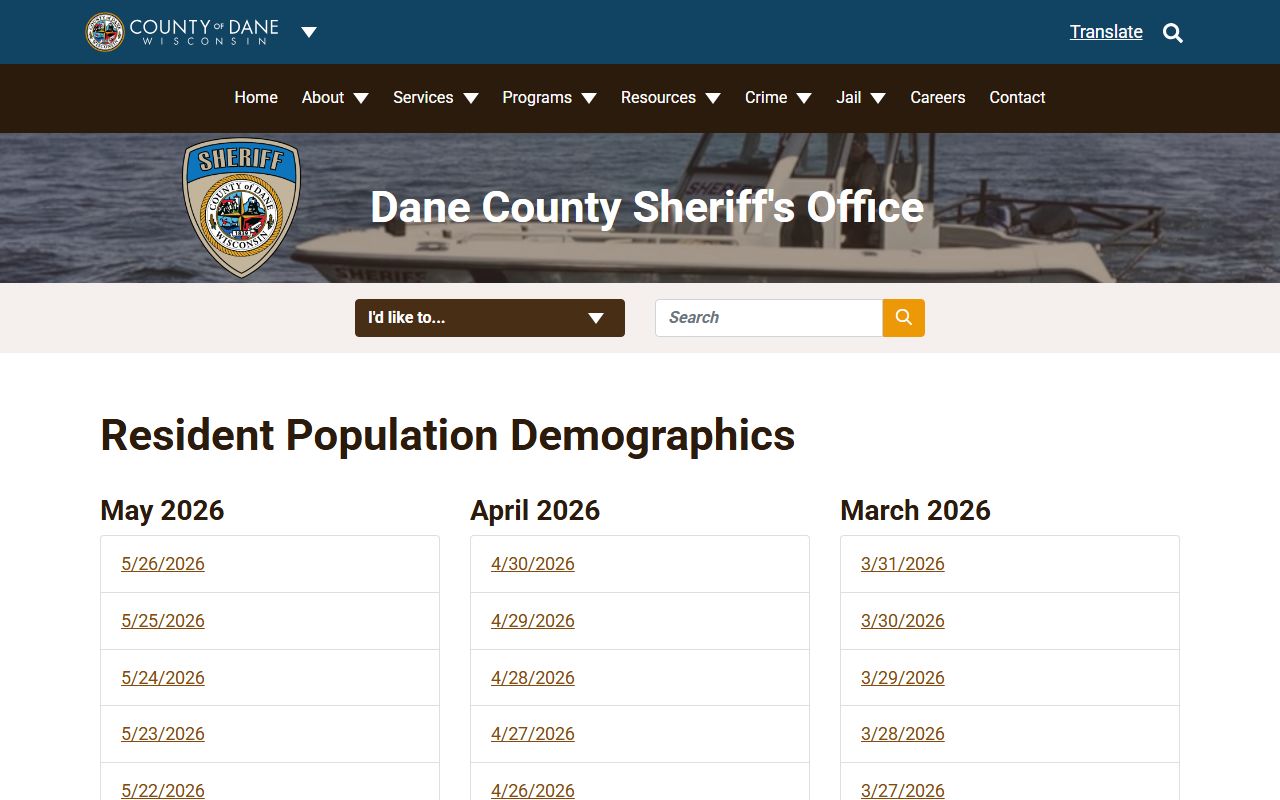
Task: Click the 3/28/2026 link
Action: point(903,734)
